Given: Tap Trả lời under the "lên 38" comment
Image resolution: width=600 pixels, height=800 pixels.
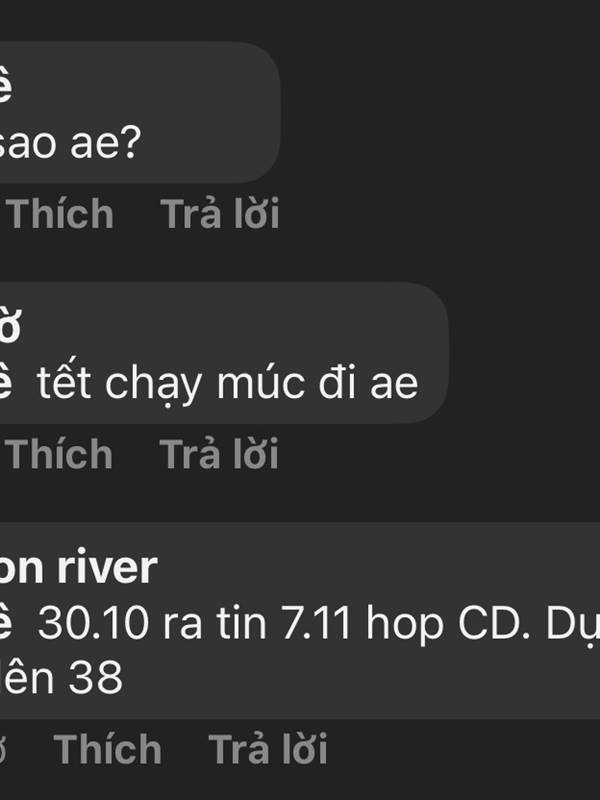Looking at the screenshot, I should (x=268, y=749).
